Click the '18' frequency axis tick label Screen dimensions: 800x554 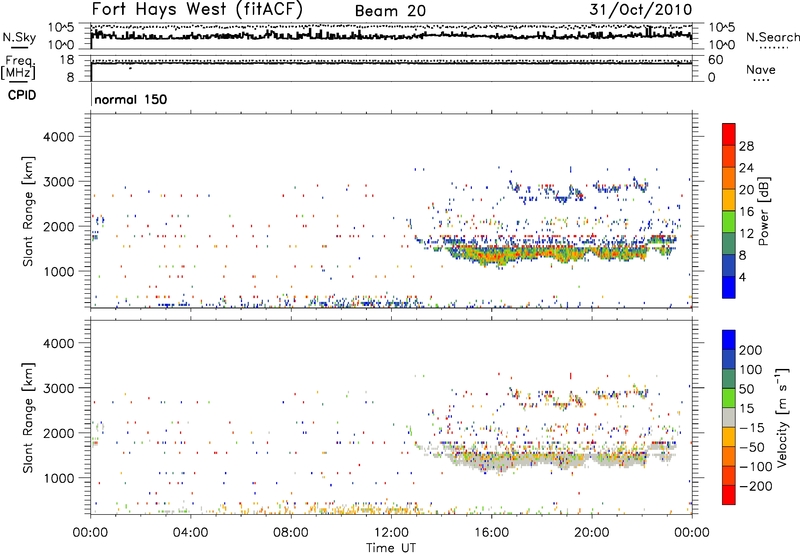tap(67, 60)
